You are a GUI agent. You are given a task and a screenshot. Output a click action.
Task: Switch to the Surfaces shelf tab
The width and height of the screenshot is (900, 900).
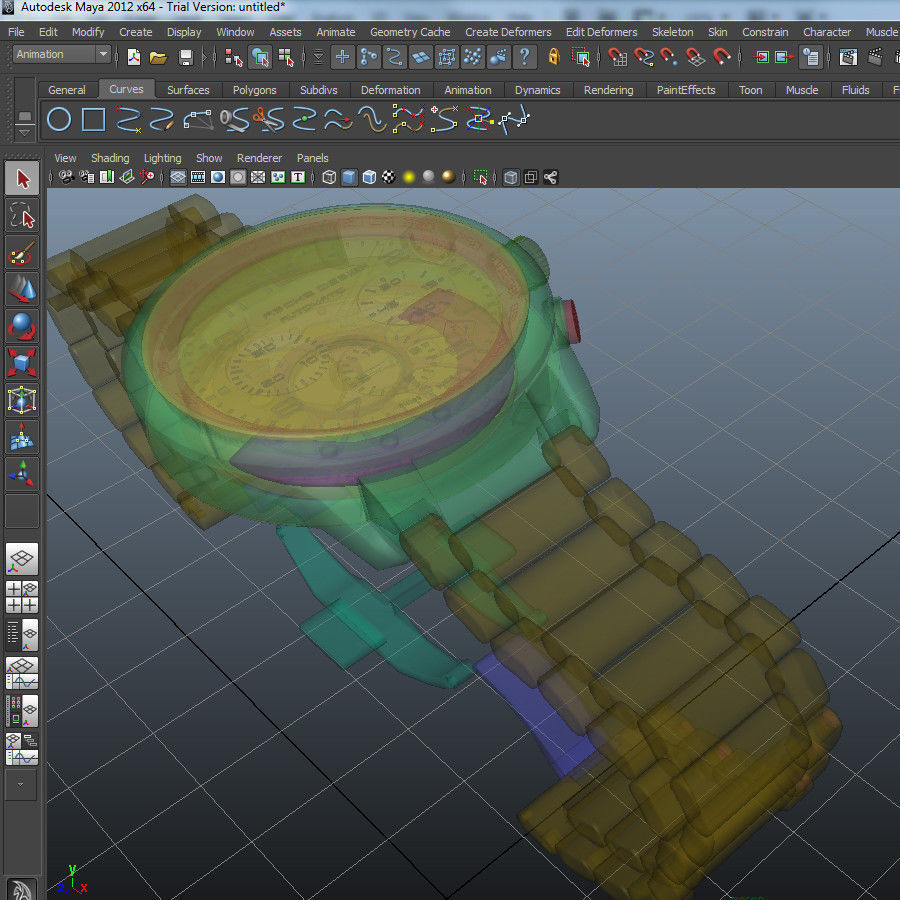(x=188, y=90)
